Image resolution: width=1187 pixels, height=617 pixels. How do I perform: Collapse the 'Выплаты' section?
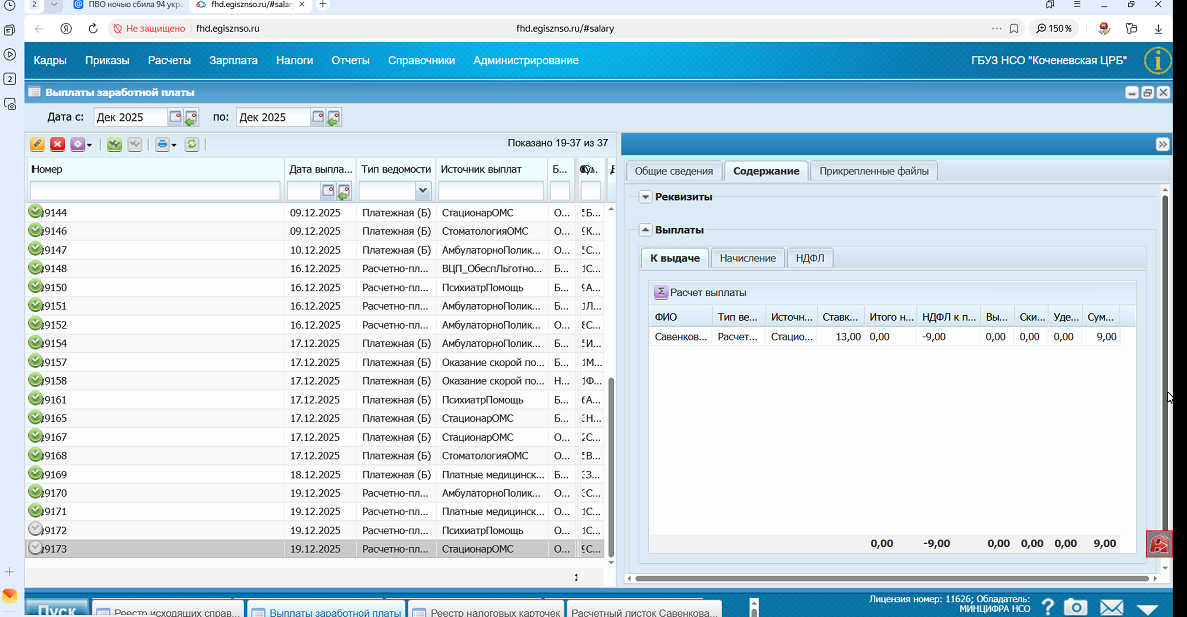(x=645, y=230)
